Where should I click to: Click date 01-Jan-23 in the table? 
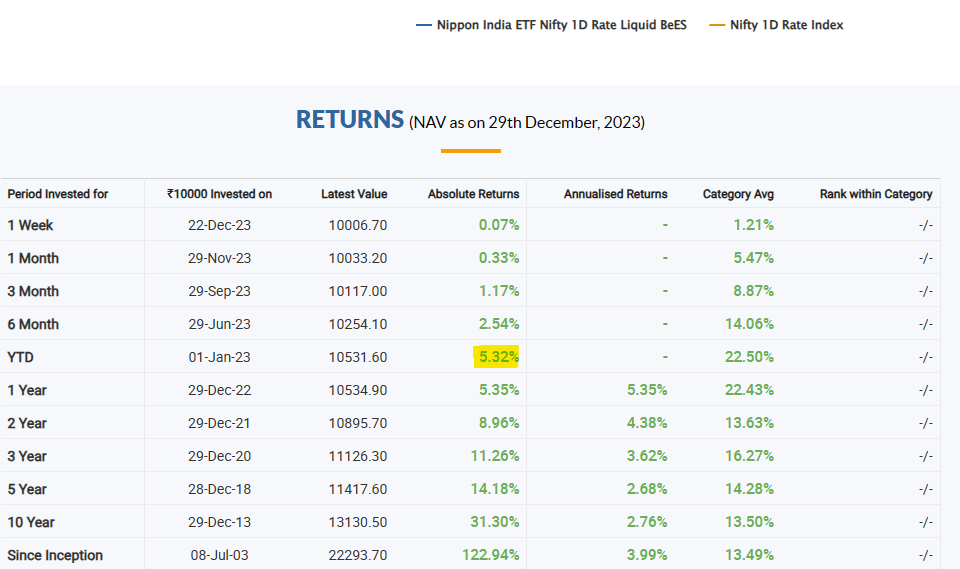(x=219, y=358)
